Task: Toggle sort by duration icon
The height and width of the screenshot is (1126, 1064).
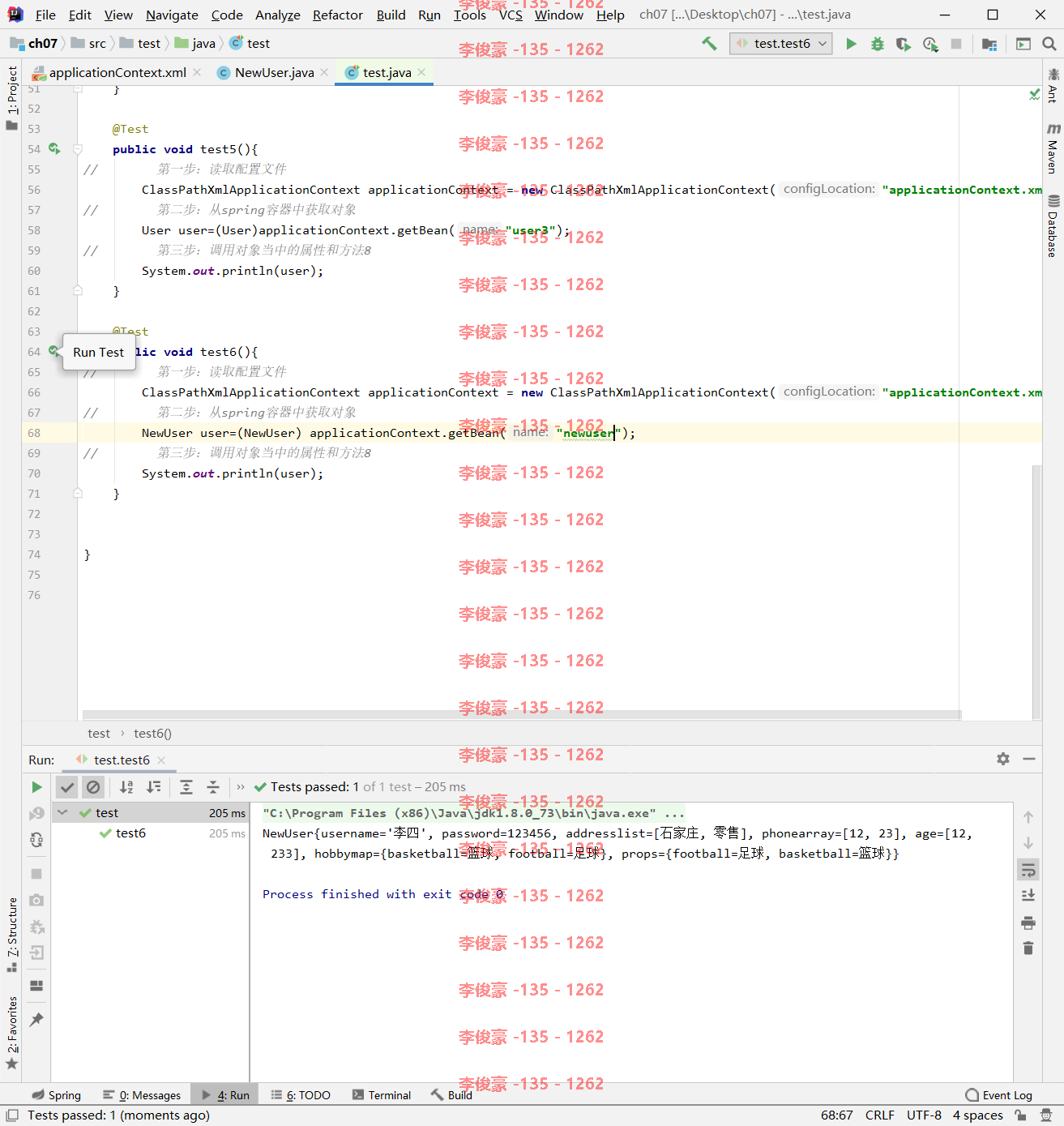Action: coord(153,787)
